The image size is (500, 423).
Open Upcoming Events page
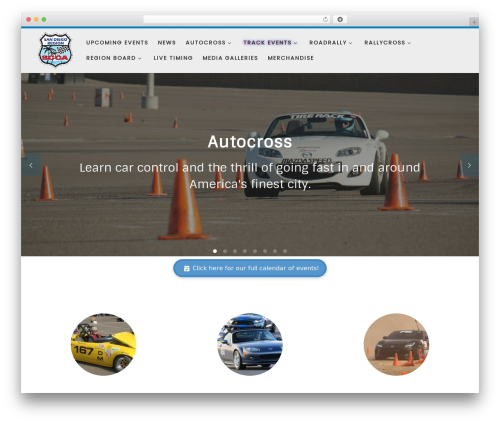[117, 43]
